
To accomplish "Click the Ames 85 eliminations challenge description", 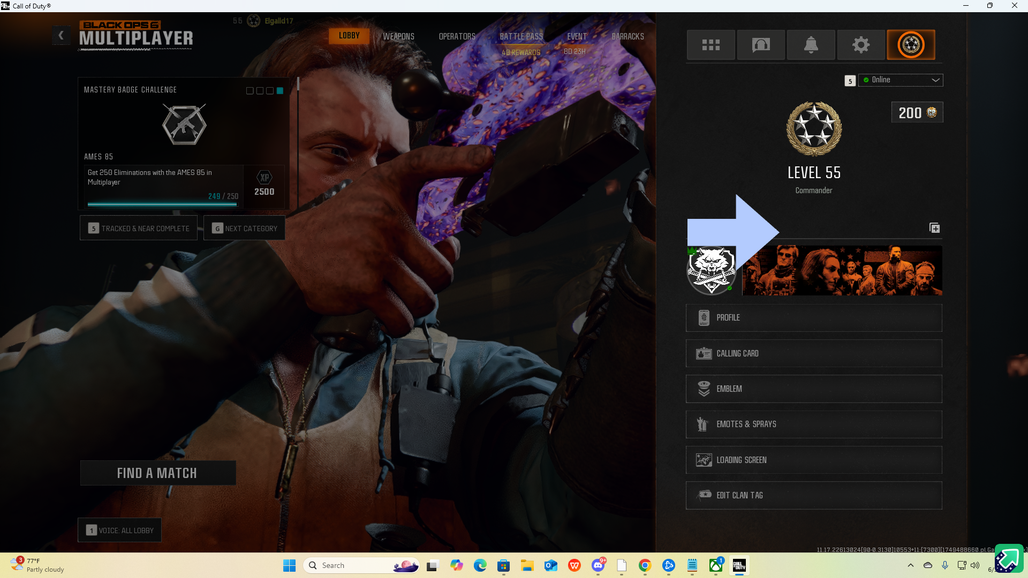I will click(150, 177).
